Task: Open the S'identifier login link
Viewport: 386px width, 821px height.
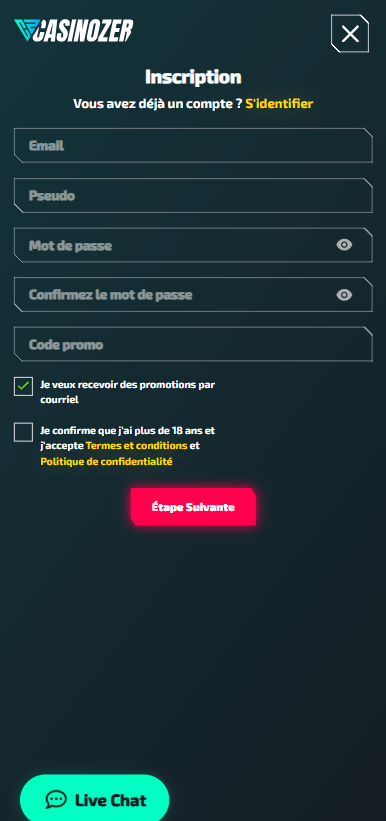Action: tap(279, 103)
